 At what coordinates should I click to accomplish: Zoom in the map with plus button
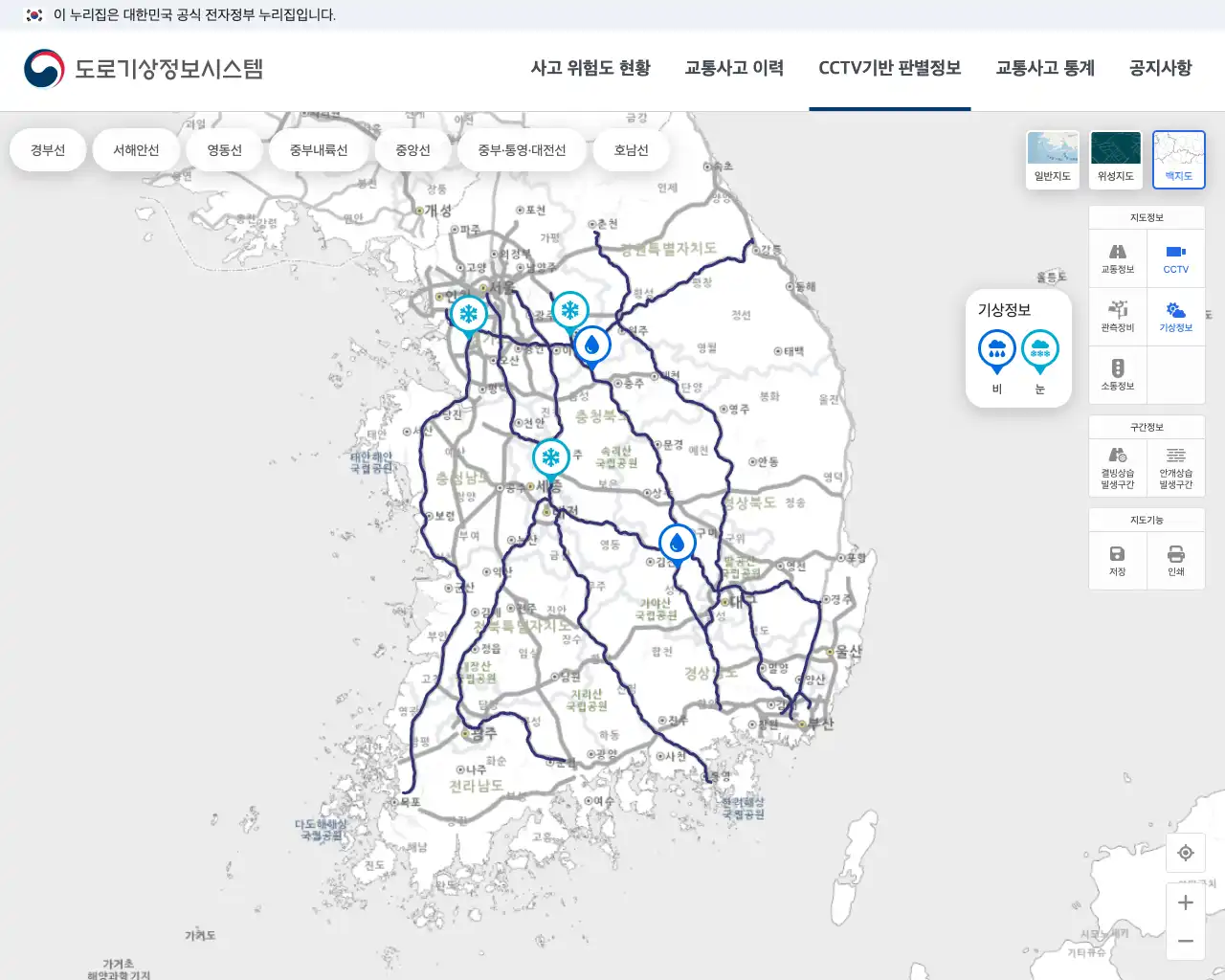coord(1185,902)
